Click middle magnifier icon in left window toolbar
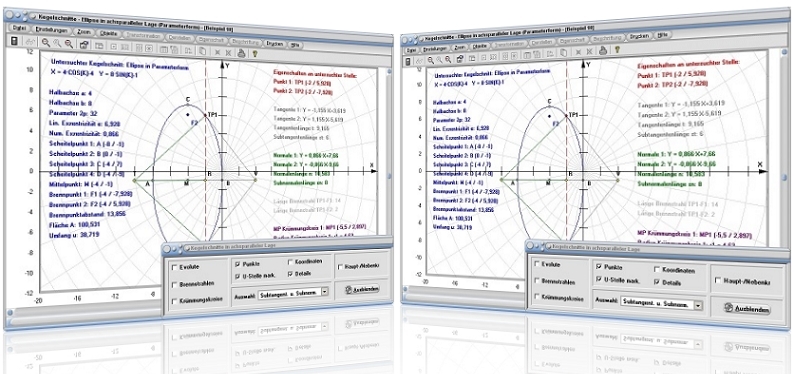 tap(57, 44)
